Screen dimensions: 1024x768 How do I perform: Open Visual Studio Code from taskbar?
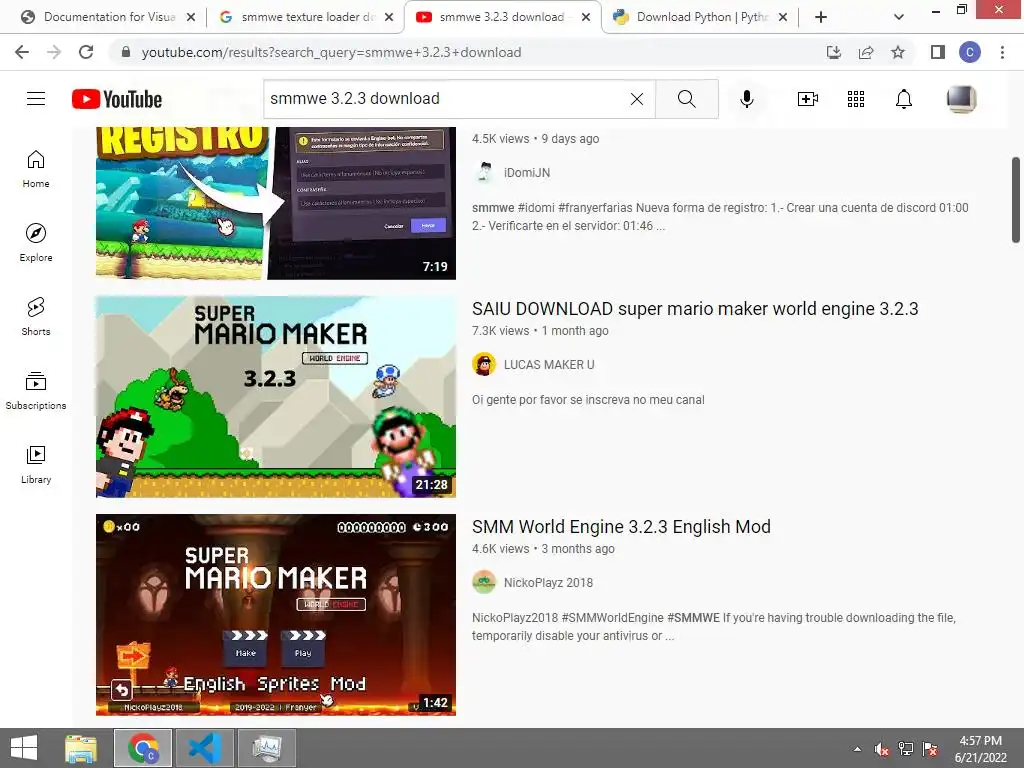[205, 748]
